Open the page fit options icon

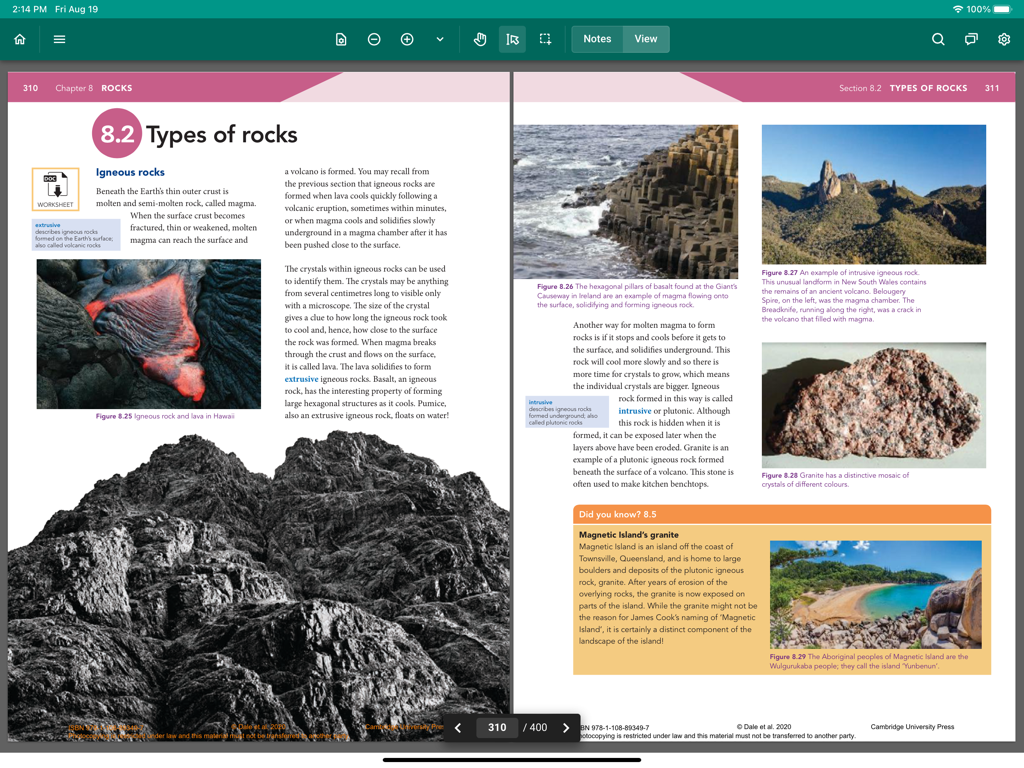click(340, 39)
